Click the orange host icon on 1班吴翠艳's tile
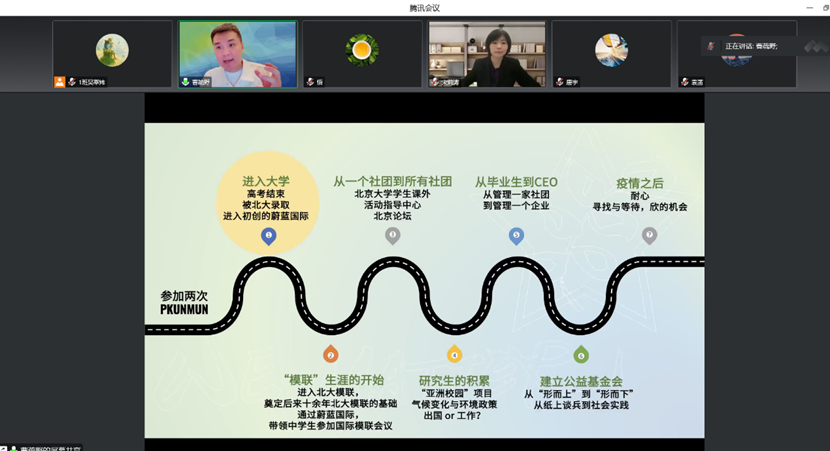The height and width of the screenshot is (451, 830). pyautogui.click(x=60, y=82)
